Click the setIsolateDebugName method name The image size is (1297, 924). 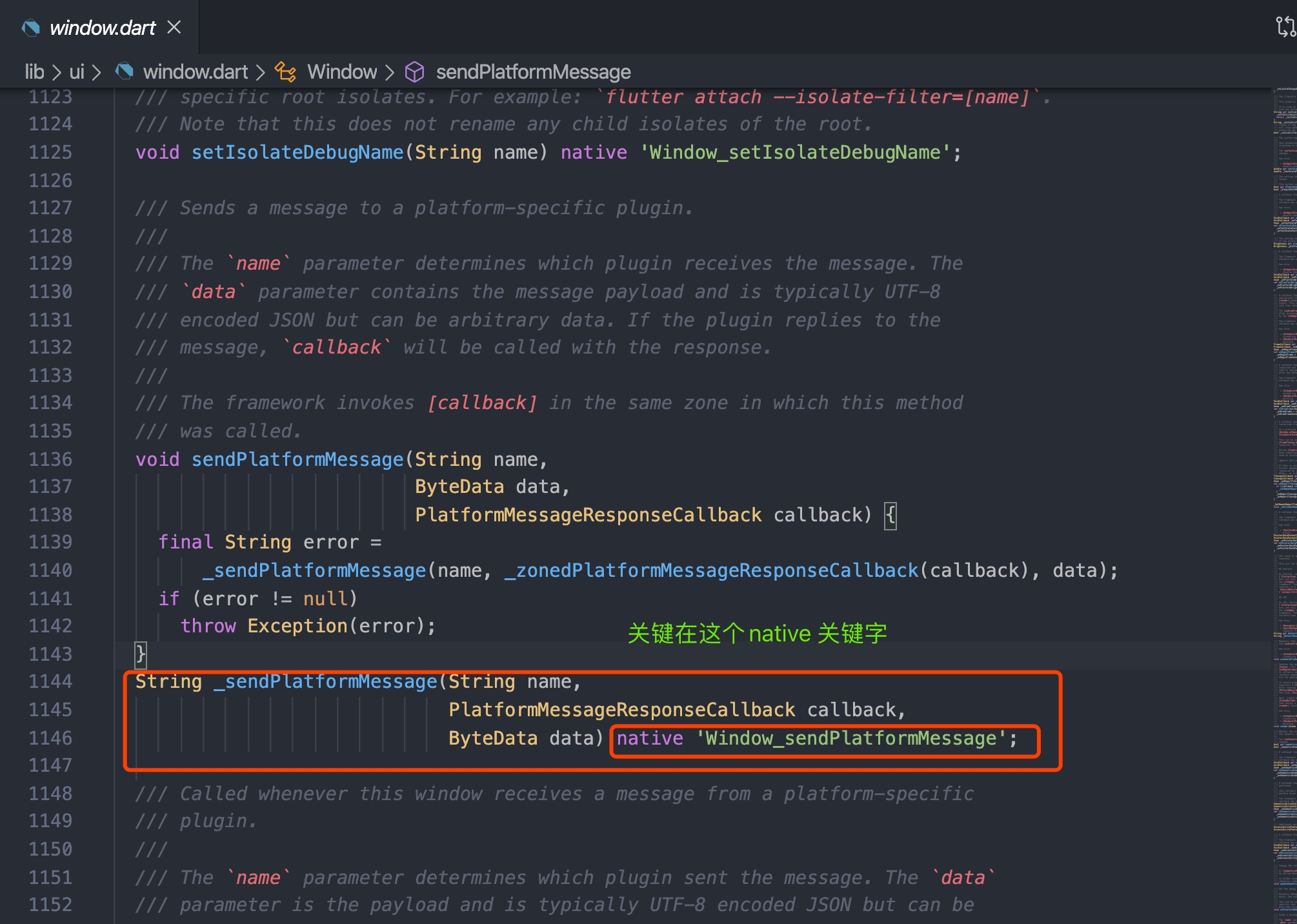[x=297, y=152]
